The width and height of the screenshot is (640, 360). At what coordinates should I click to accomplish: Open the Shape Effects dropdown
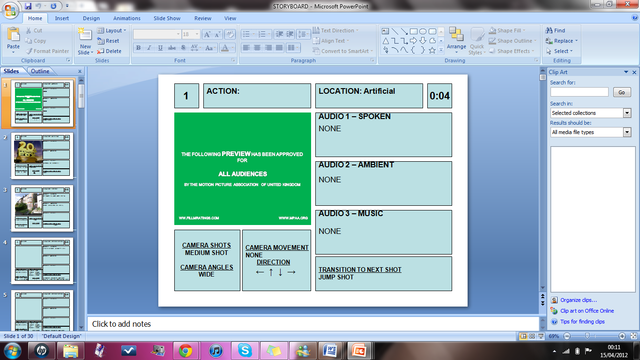pyautogui.click(x=511, y=51)
